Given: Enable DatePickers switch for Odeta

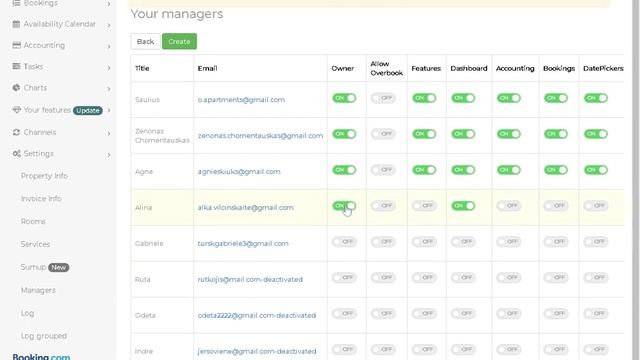Looking at the screenshot, I should (x=596, y=313).
